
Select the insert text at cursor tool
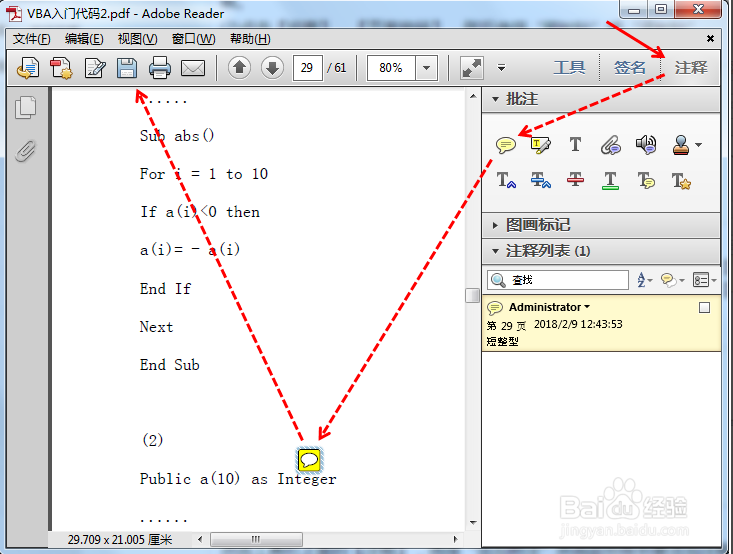pyautogui.click(x=506, y=180)
